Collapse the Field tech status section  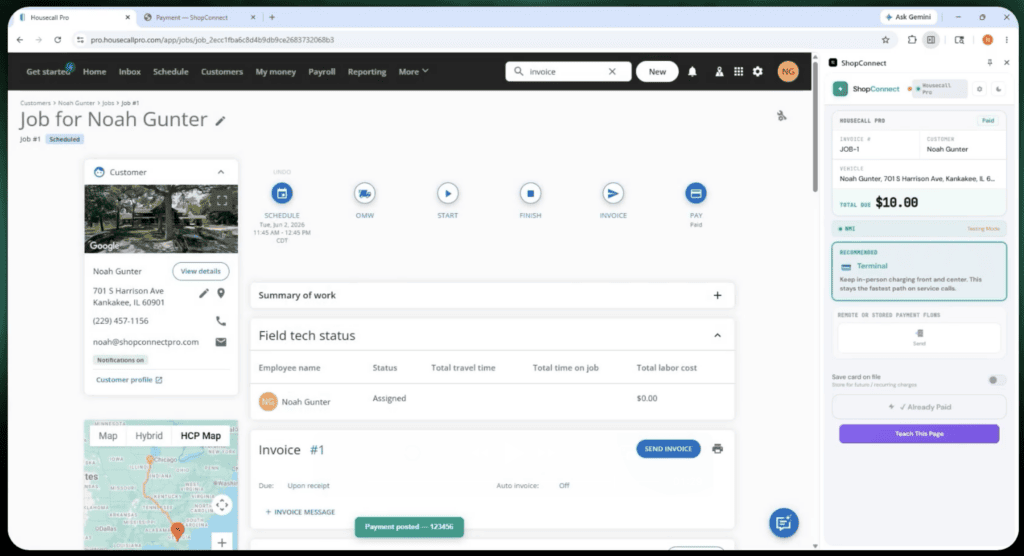click(717, 336)
